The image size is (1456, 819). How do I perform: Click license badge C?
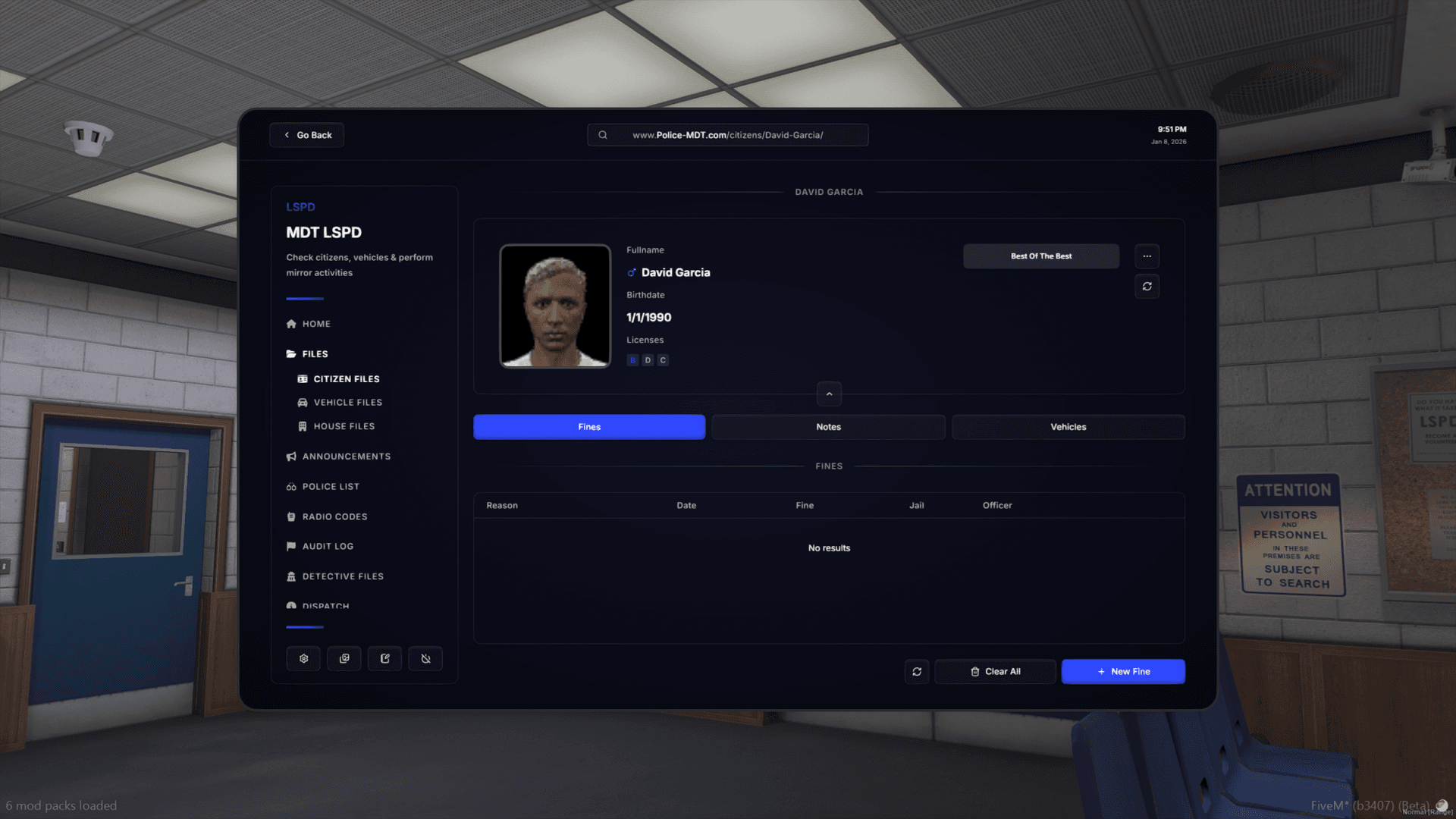click(x=663, y=360)
